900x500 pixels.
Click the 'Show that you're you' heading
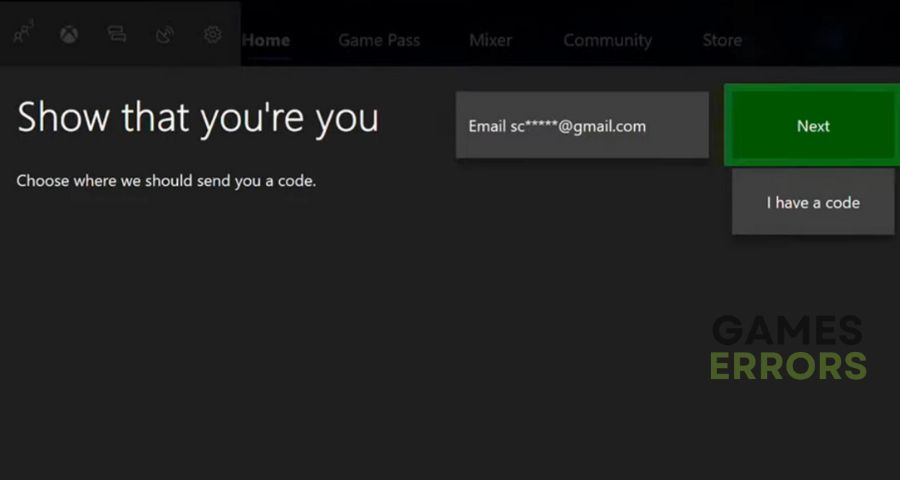click(198, 118)
